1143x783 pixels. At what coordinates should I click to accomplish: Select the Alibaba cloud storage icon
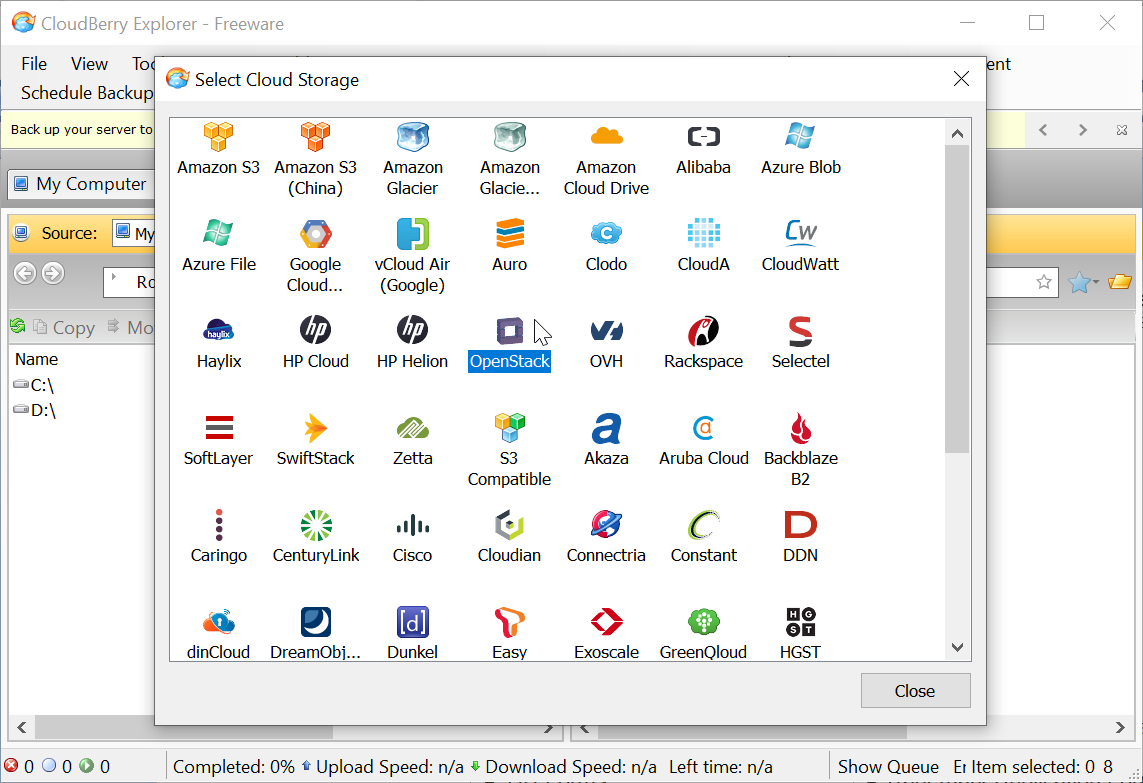pos(703,137)
